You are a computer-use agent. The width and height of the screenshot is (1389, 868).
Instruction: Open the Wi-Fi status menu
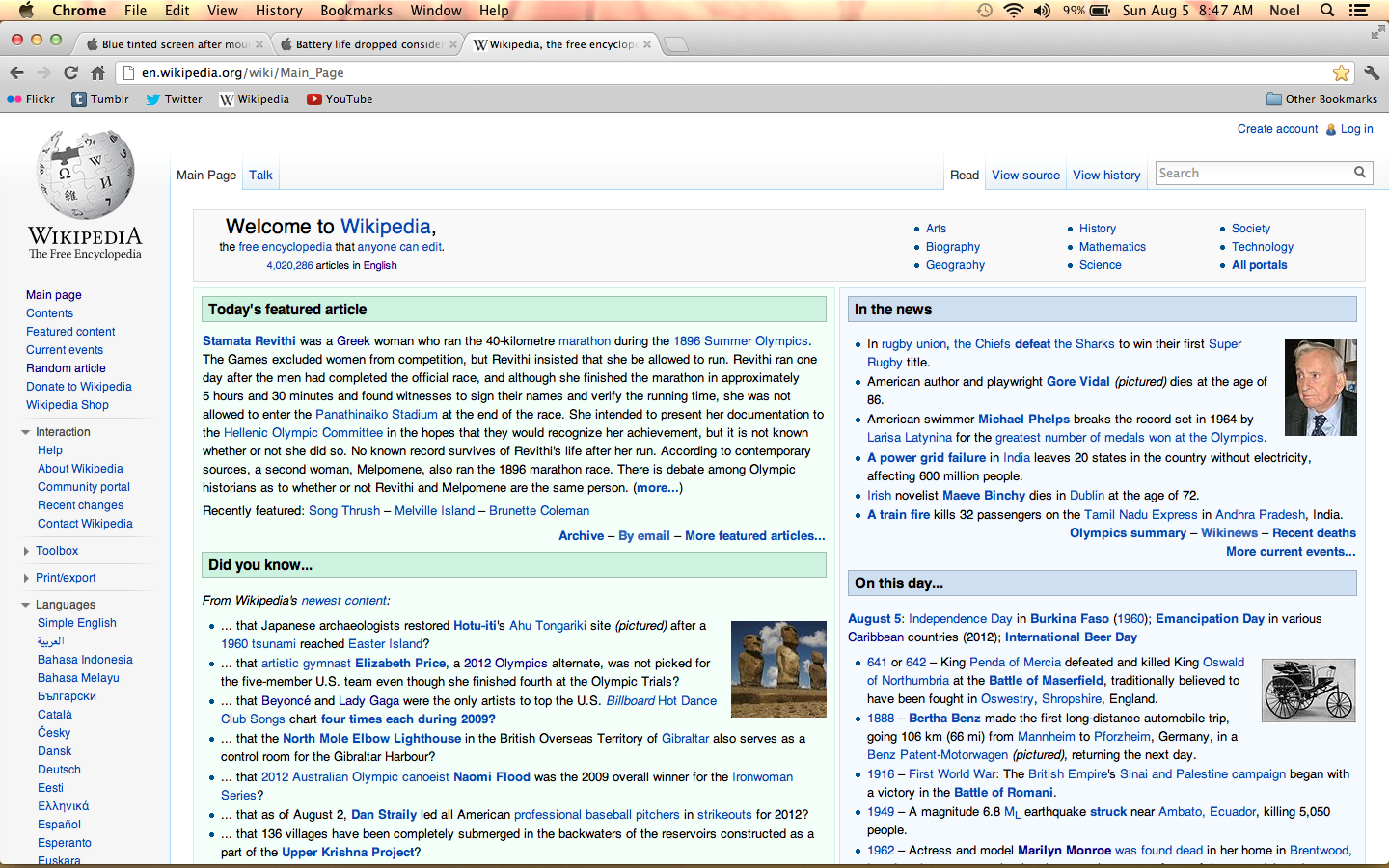tap(1013, 11)
